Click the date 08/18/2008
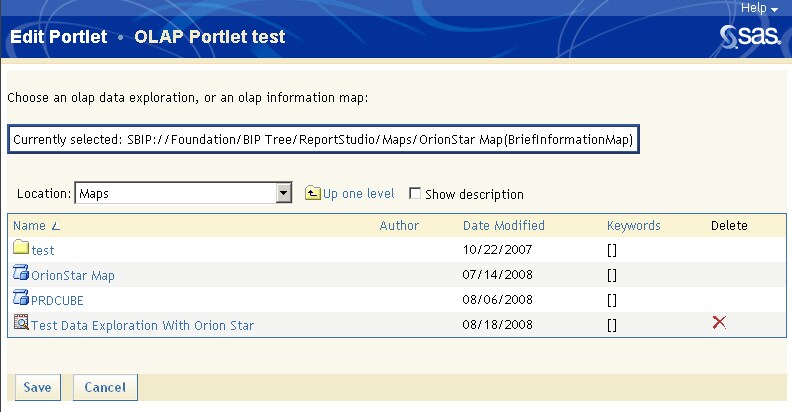This screenshot has height=412, width=792. [498, 325]
